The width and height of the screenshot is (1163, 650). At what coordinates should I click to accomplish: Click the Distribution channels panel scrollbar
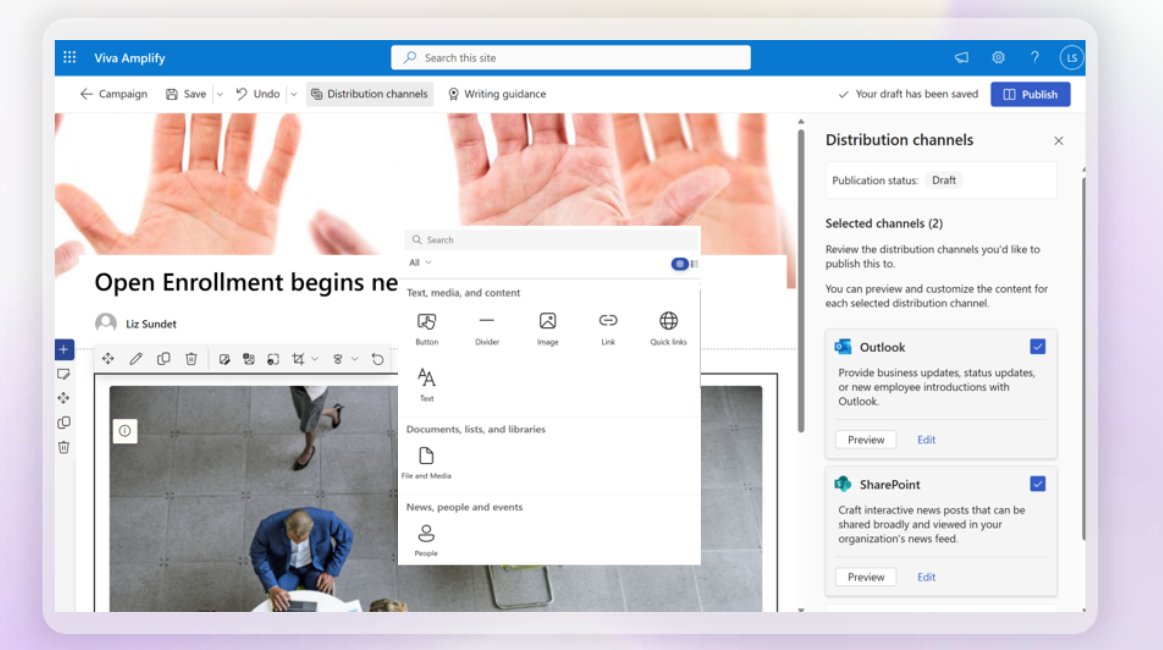(x=1084, y=356)
